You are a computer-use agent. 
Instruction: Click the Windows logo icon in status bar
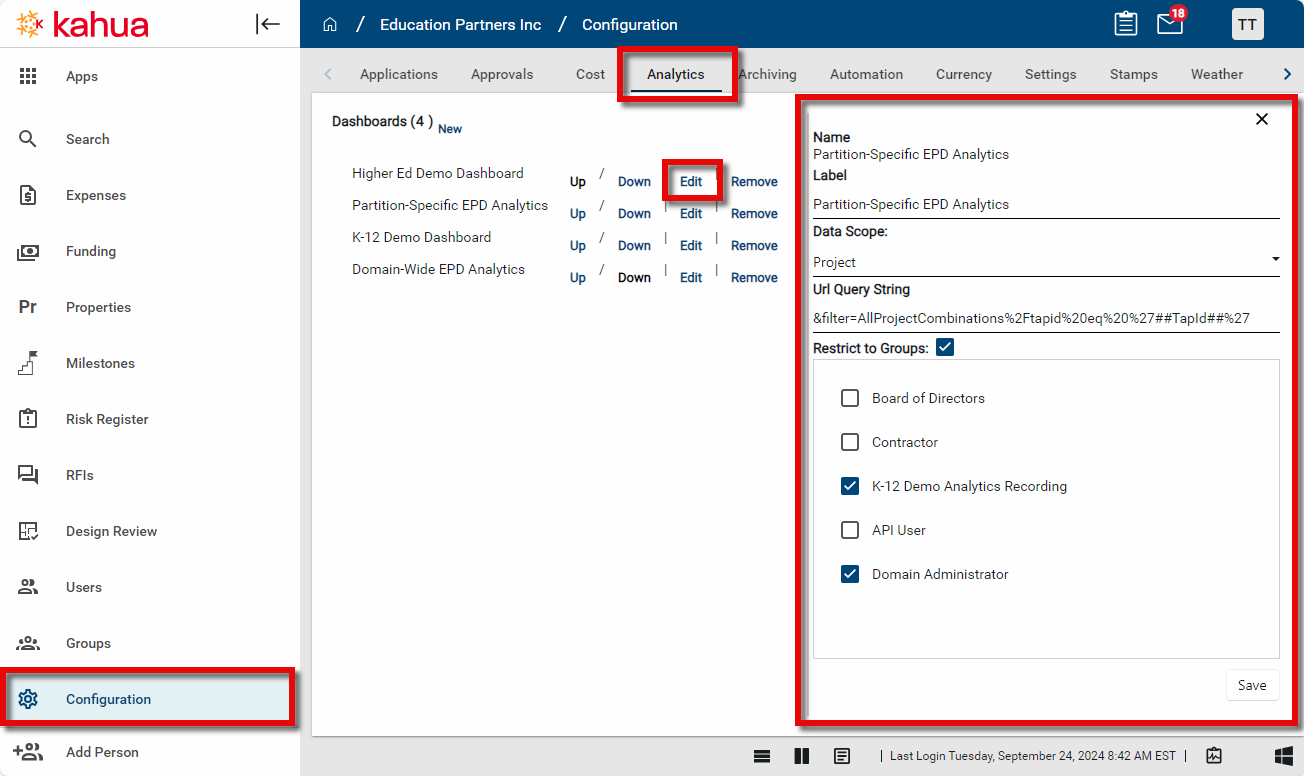(1283, 756)
